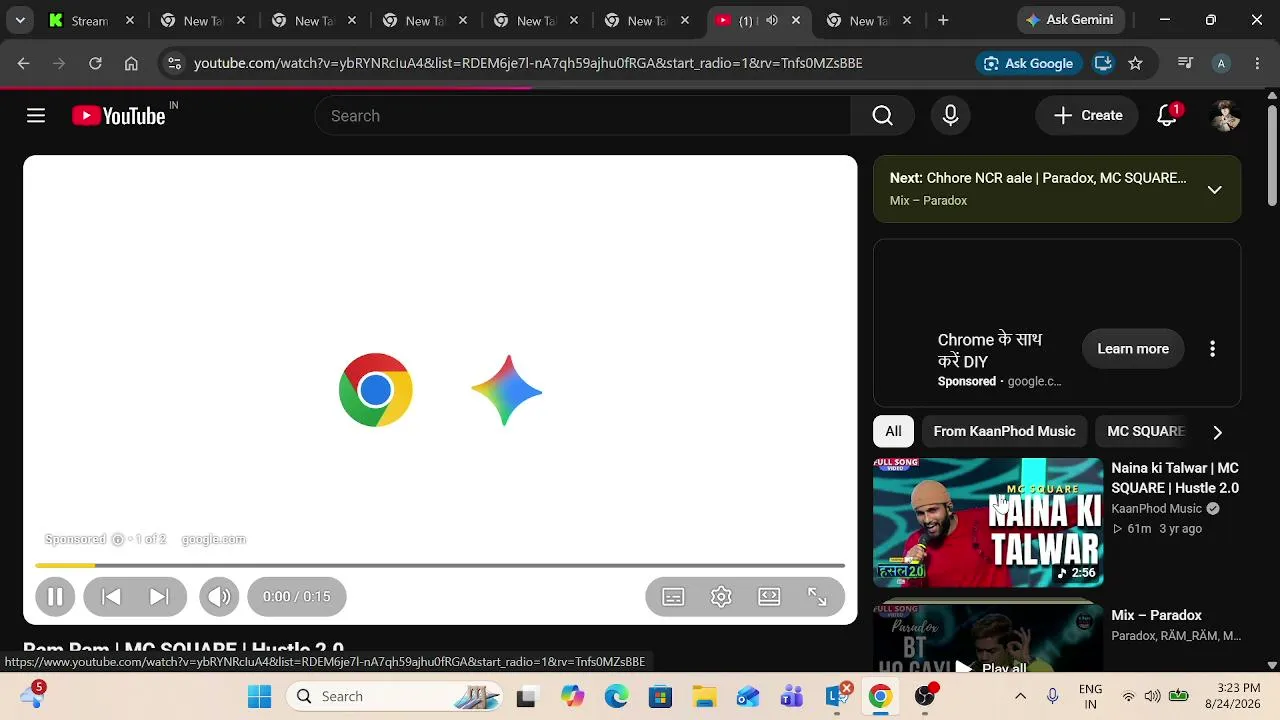Viewport: 1280px width, 720px height.
Task: Click Learn more on the ad
Action: (x=1133, y=349)
